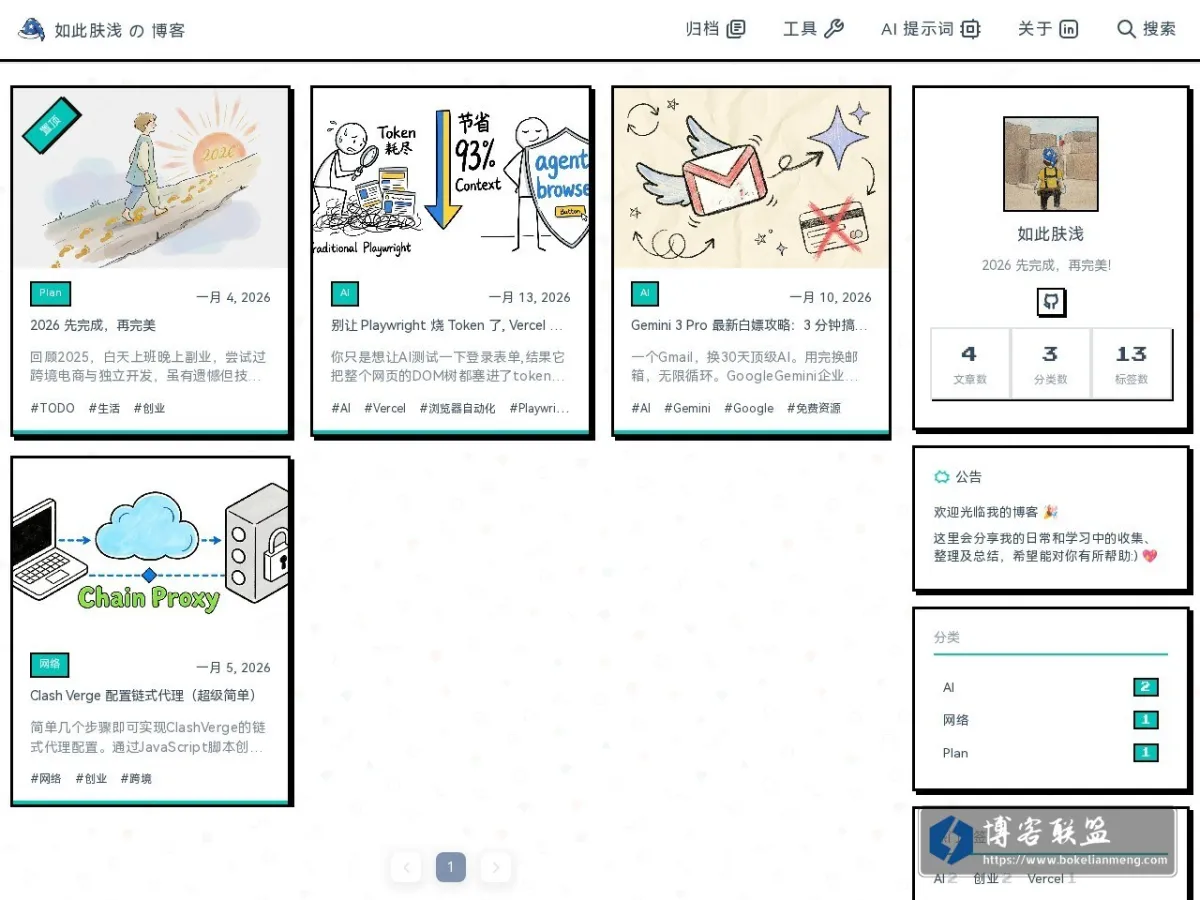Screen dimensions: 1200x900
Task: Click the Chain Proxy cover image
Action: (x=150, y=549)
